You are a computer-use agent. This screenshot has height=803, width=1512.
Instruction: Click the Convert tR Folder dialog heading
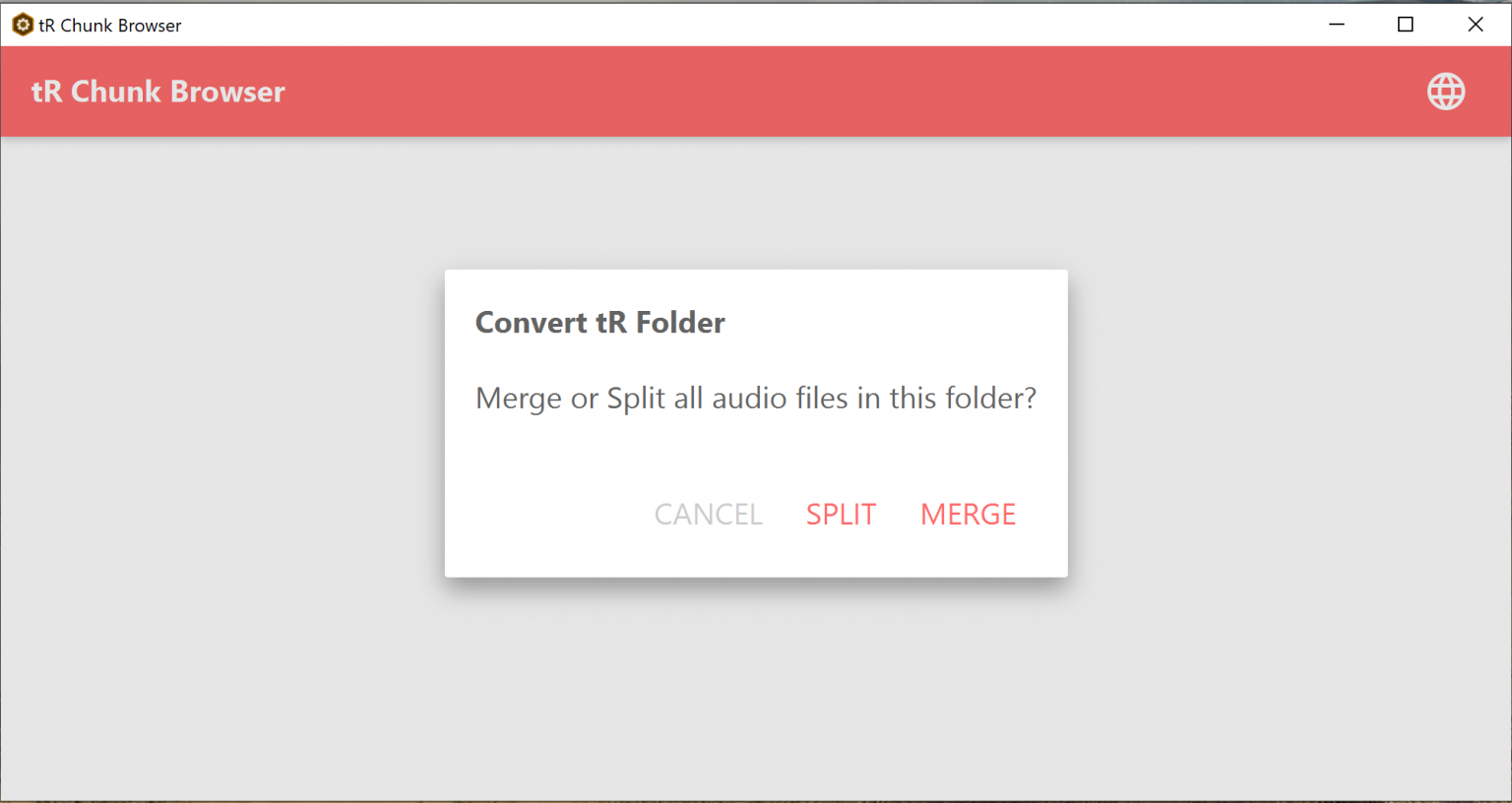click(x=599, y=323)
